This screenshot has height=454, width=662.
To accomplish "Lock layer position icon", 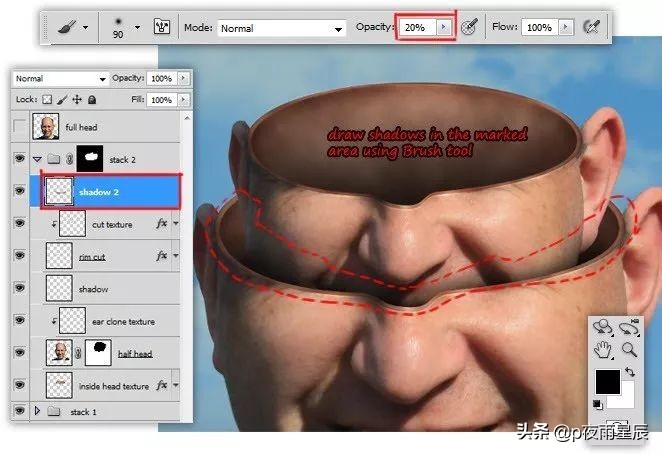I will coord(77,100).
